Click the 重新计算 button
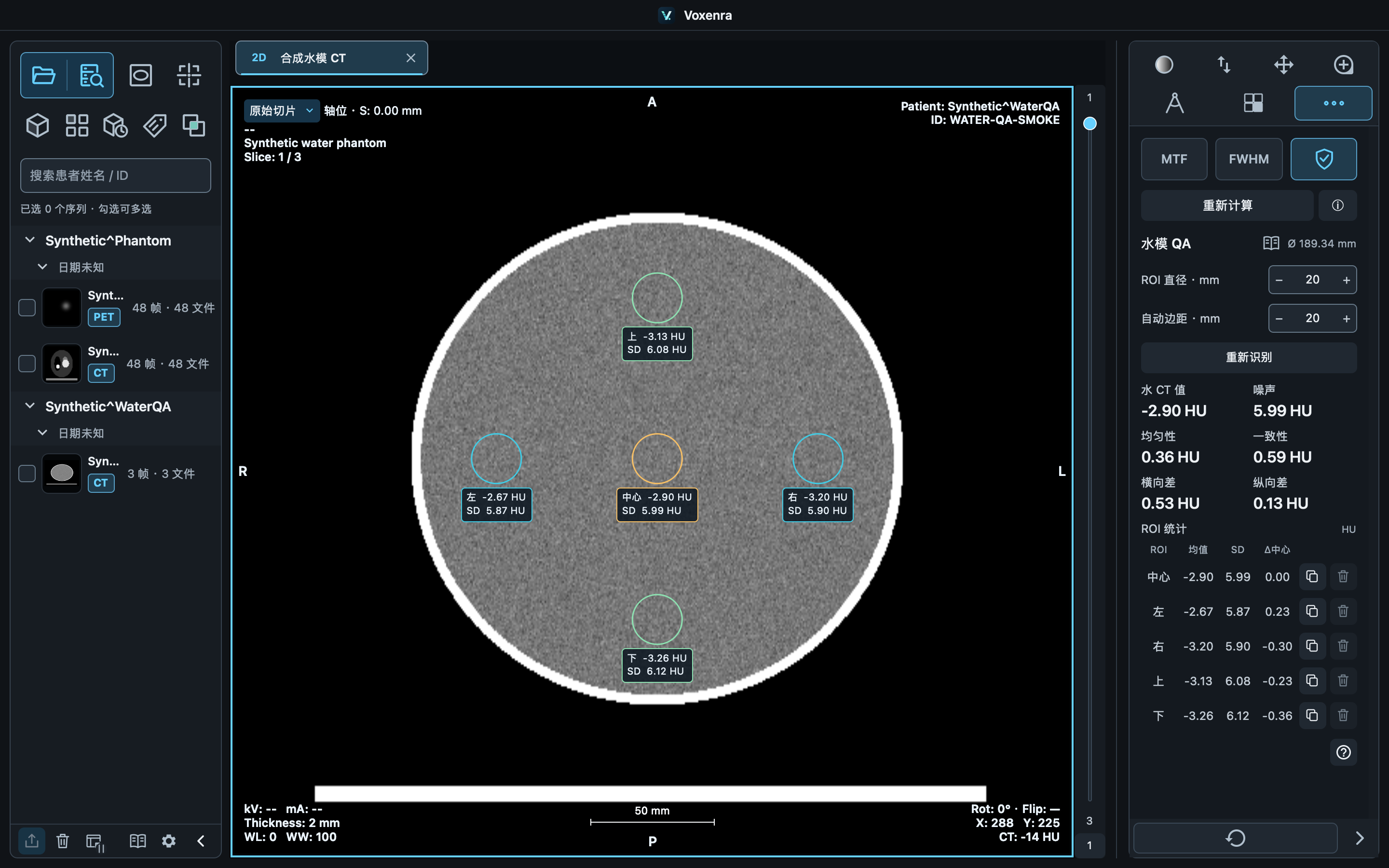Screen dimensions: 1389x868 click(1227, 205)
